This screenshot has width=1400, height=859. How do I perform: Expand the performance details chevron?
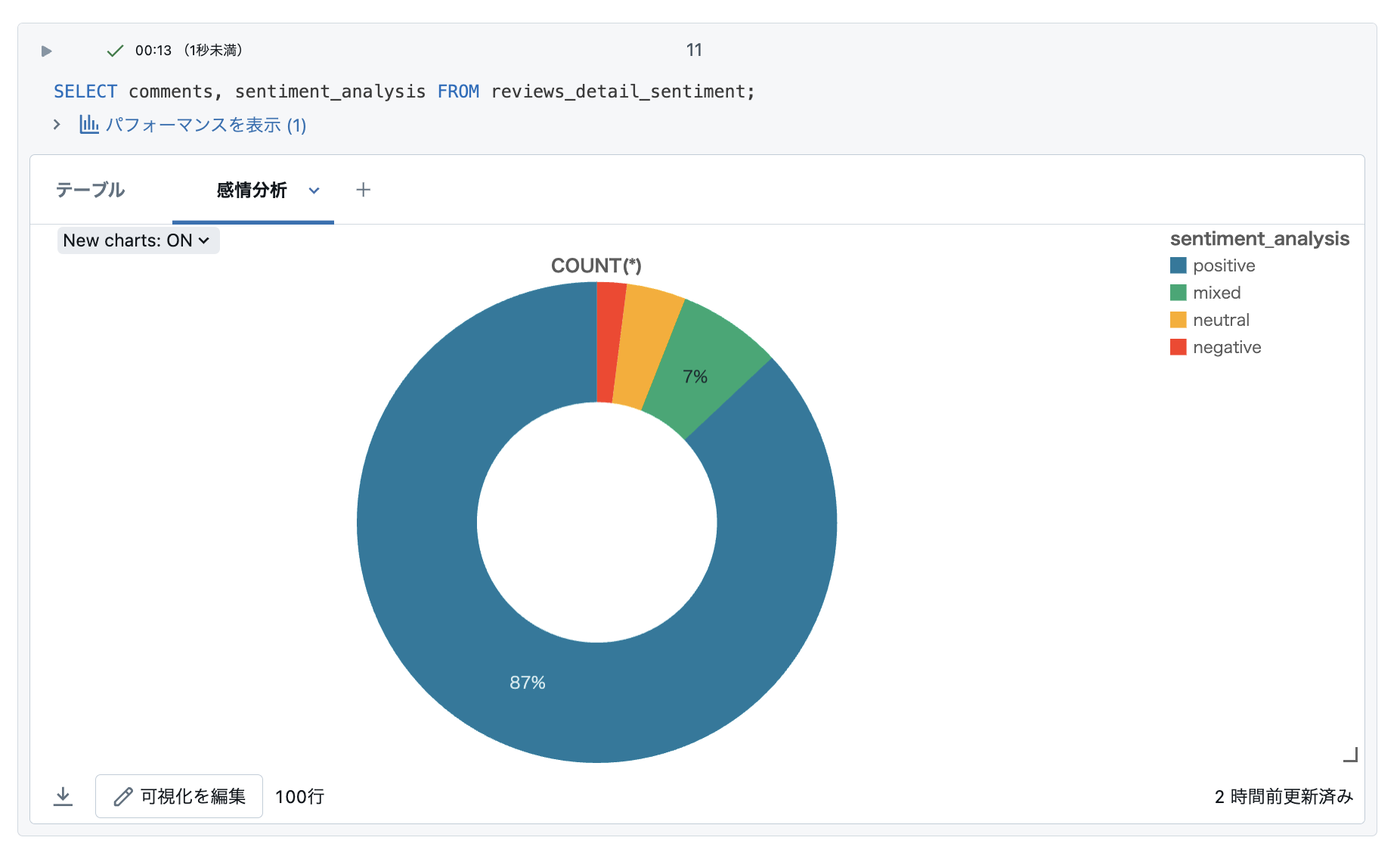57,124
